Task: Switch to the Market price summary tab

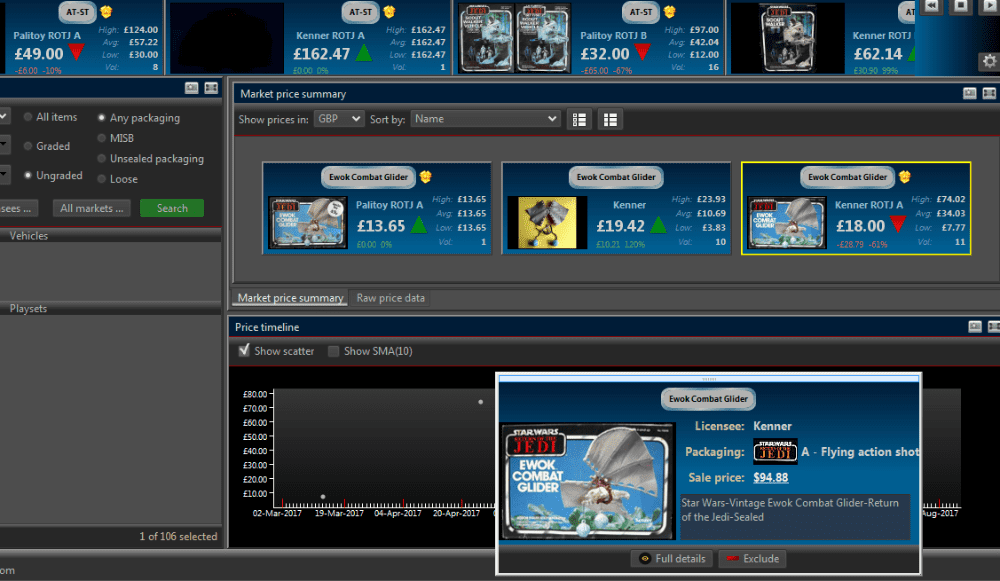Action: coord(290,298)
